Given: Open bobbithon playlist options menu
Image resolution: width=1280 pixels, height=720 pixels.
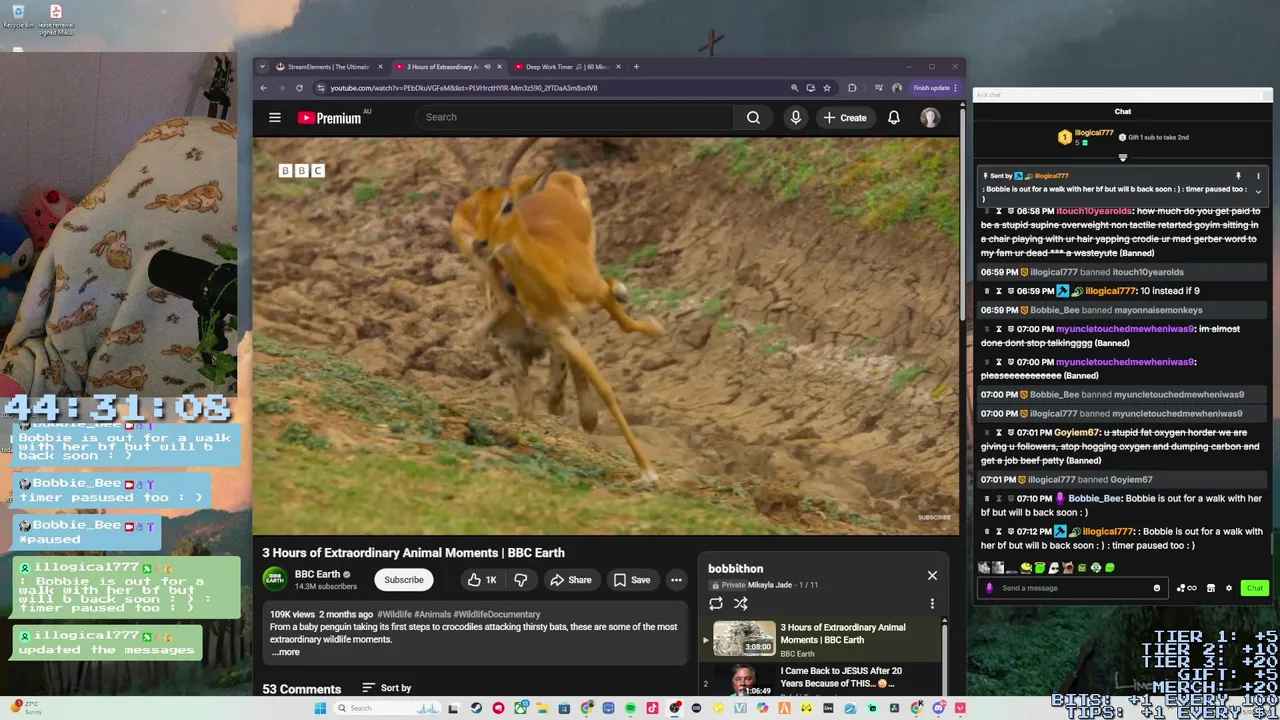Looking at the screenshot, I should [x=932, y=603].
